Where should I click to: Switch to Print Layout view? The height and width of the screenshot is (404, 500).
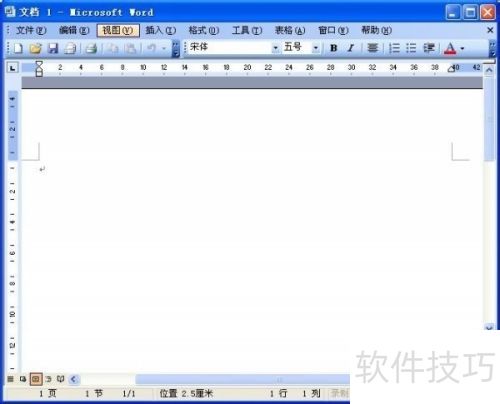[36, 379]
